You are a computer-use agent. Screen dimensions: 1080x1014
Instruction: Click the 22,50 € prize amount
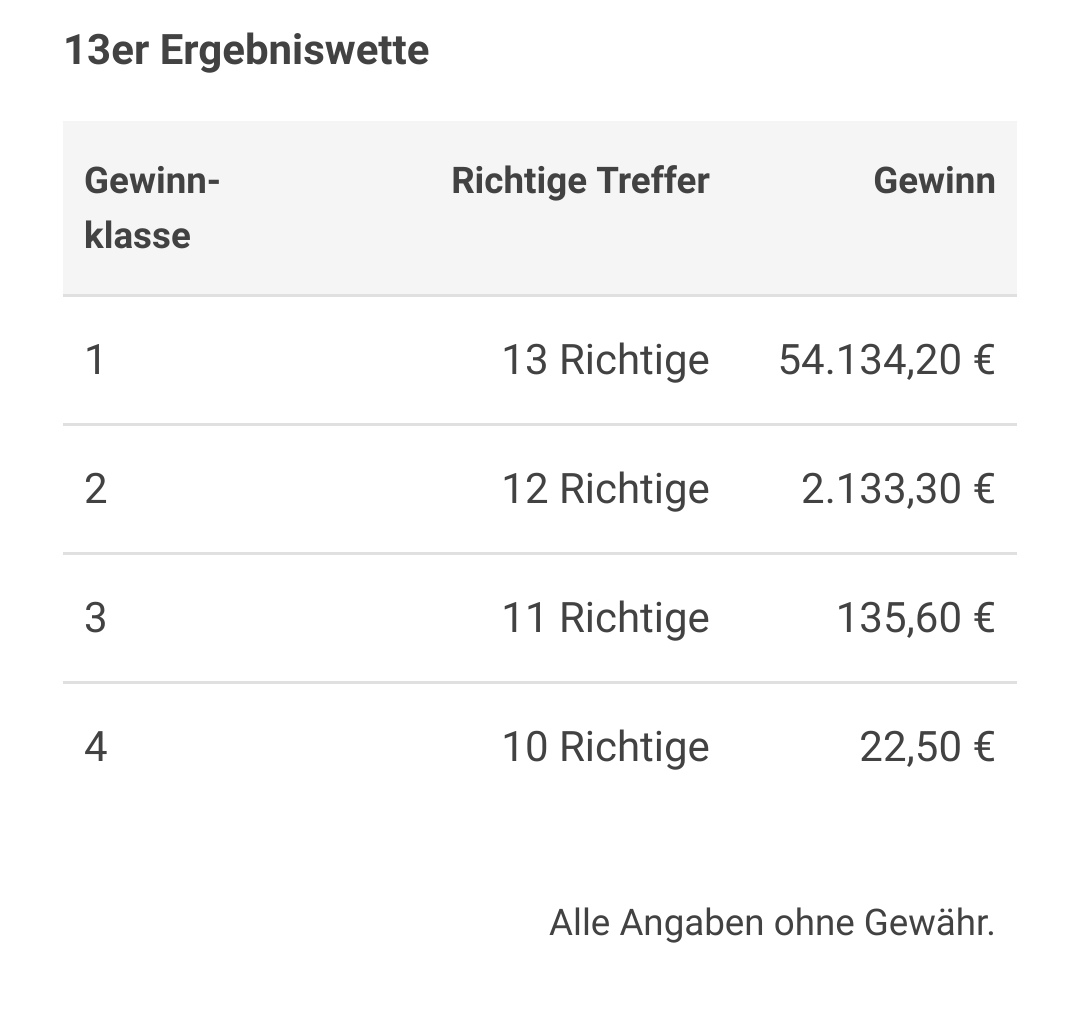point(928,747)
